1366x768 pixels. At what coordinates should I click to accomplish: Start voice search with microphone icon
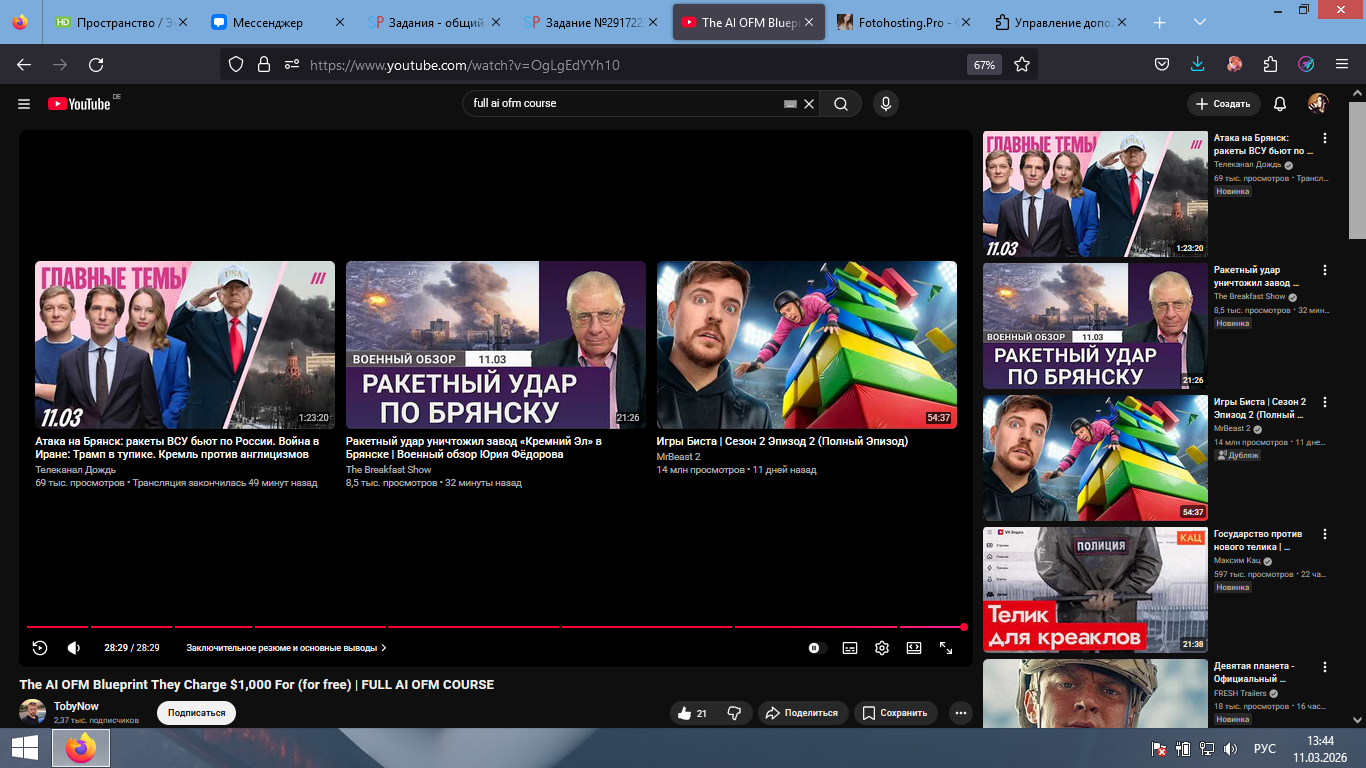click(x=884, y=103)
